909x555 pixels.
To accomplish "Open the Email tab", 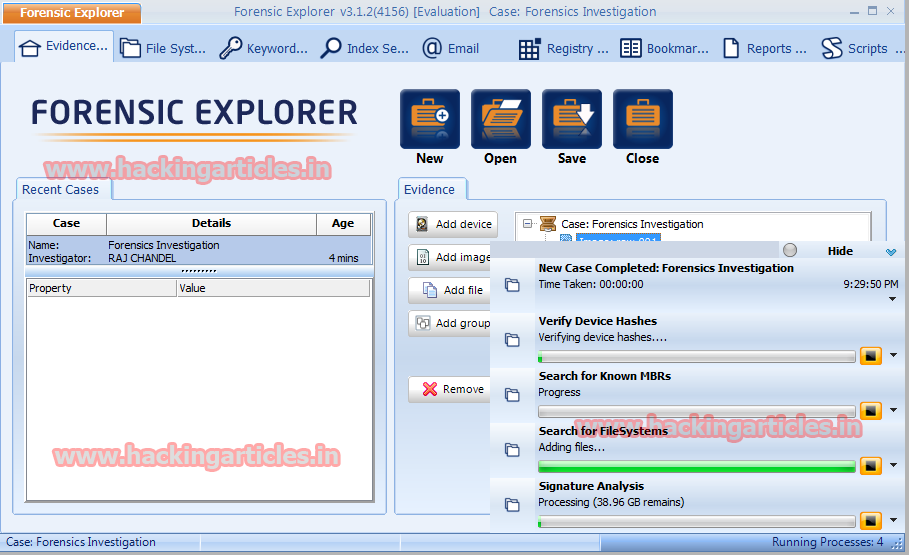I will pyautogui.click(x=451, y=48).
